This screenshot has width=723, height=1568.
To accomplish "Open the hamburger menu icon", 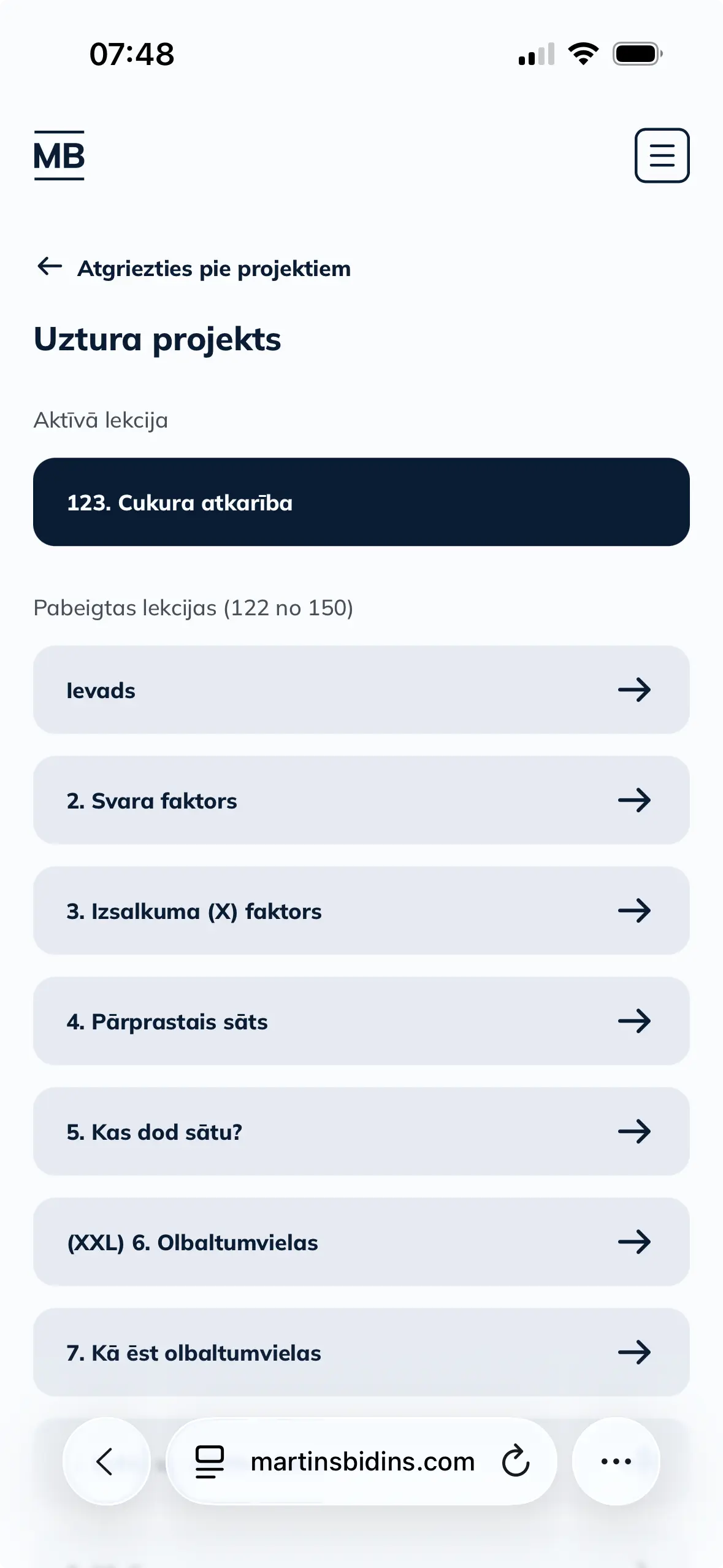I will point(662,155).
